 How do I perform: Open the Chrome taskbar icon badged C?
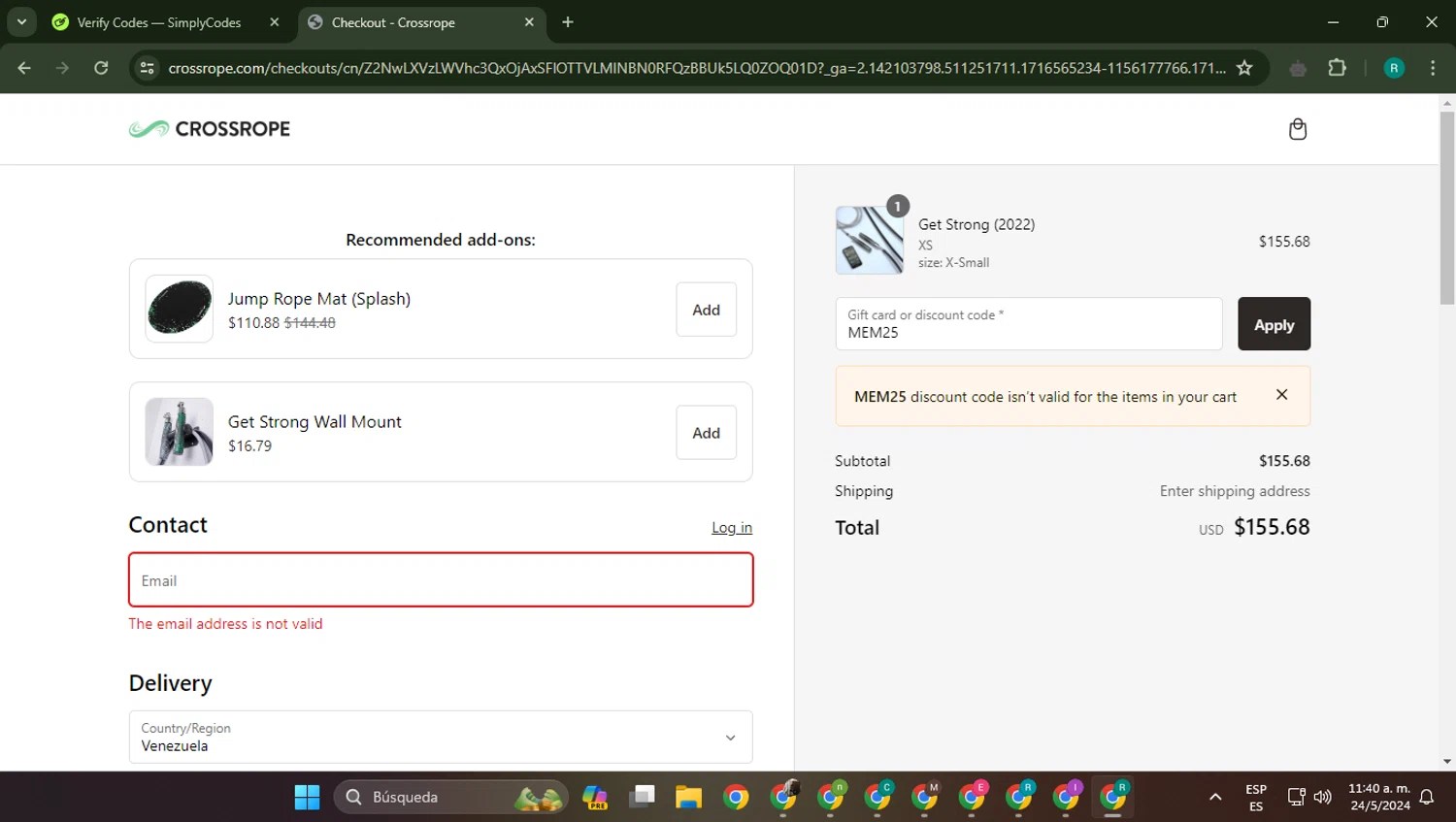[x=878, y=797]
